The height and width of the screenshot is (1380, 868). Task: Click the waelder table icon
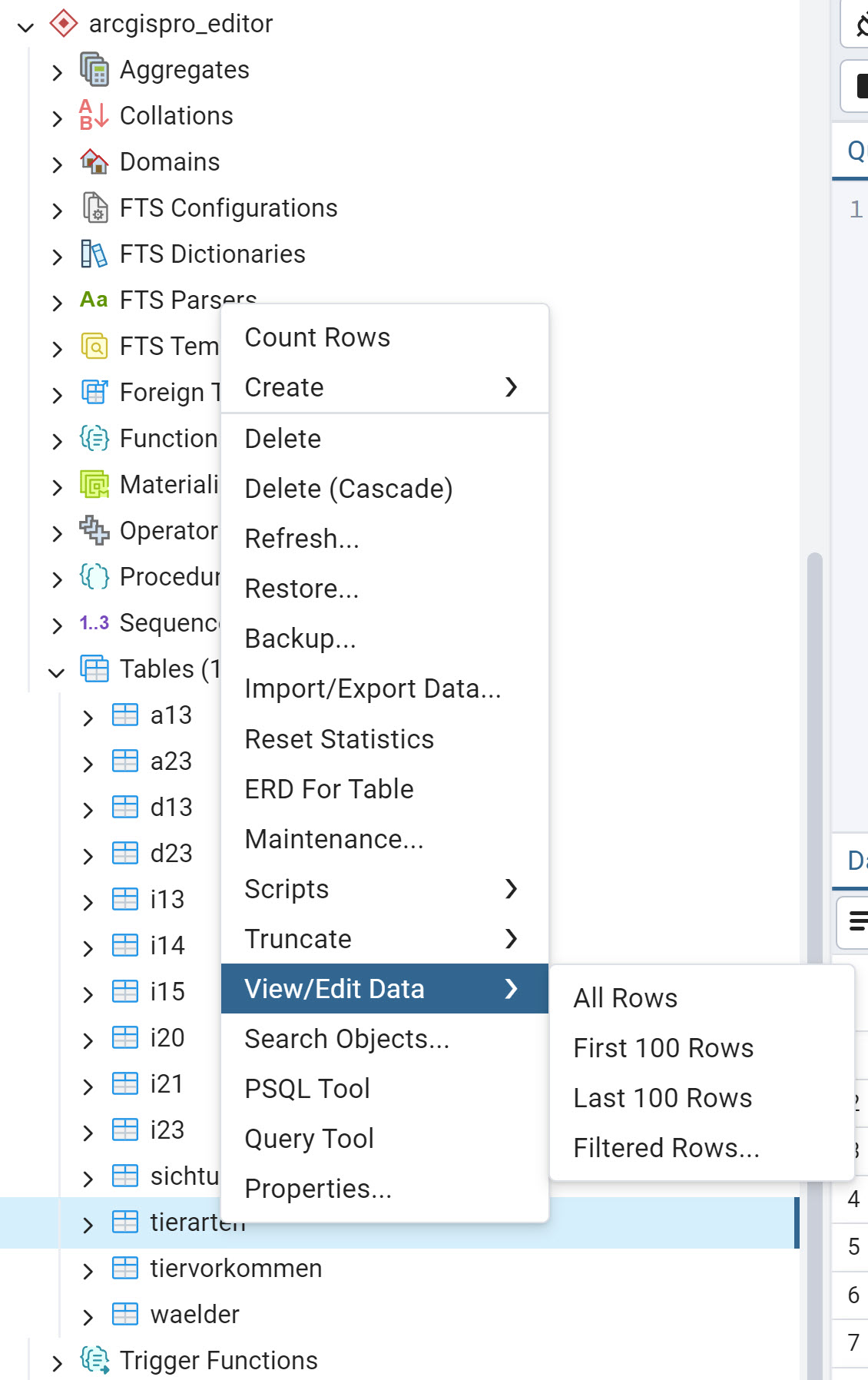[124, 1315]
